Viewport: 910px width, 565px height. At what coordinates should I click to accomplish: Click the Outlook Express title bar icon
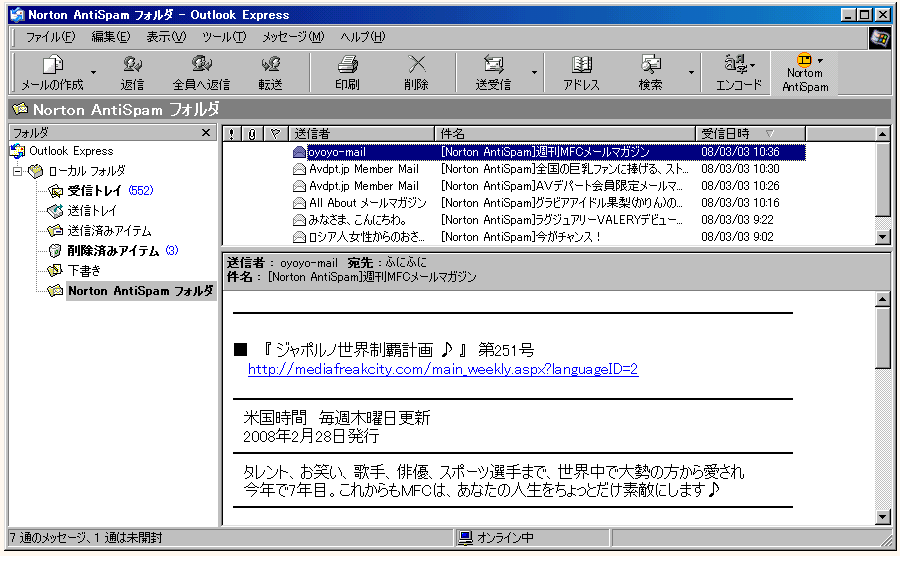(x=17, y=15)
